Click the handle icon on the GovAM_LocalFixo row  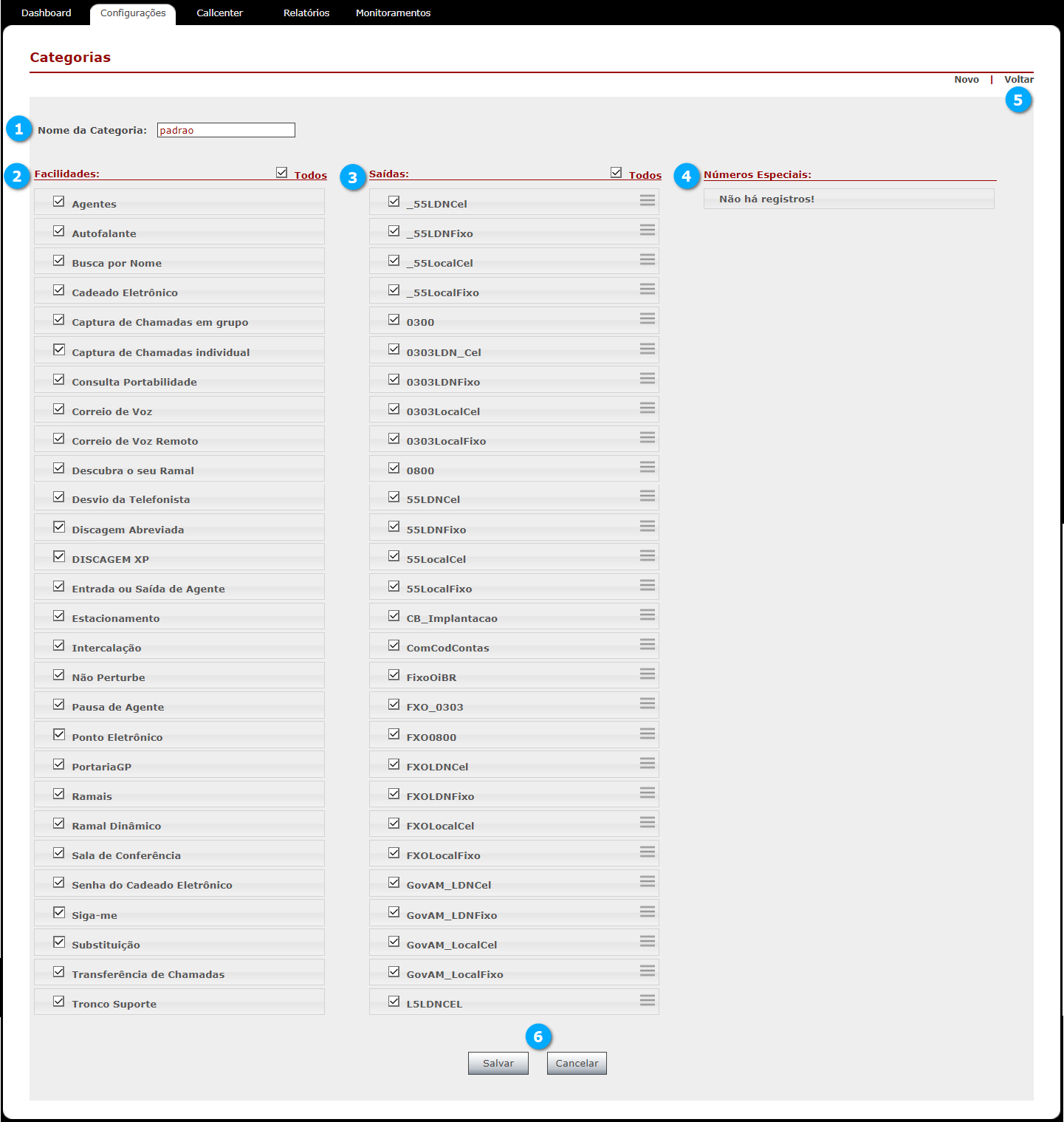point(648,971)
